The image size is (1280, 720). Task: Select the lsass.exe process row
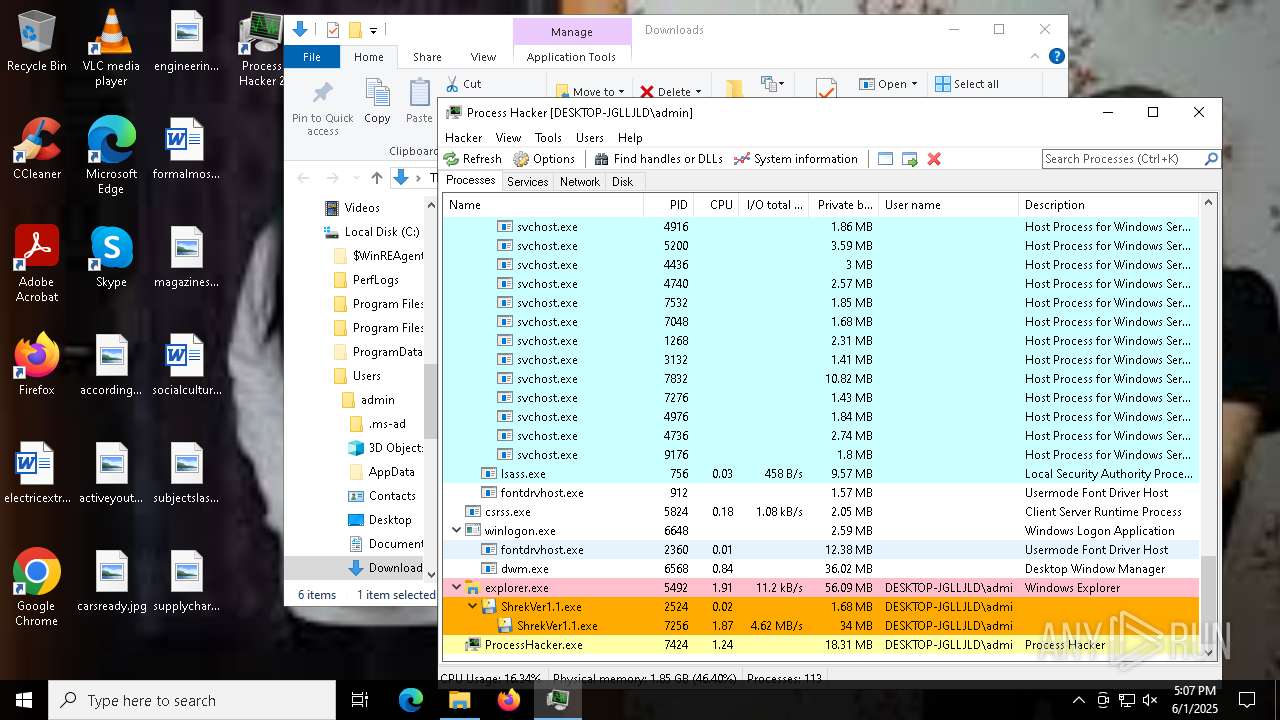click(820, 474)
